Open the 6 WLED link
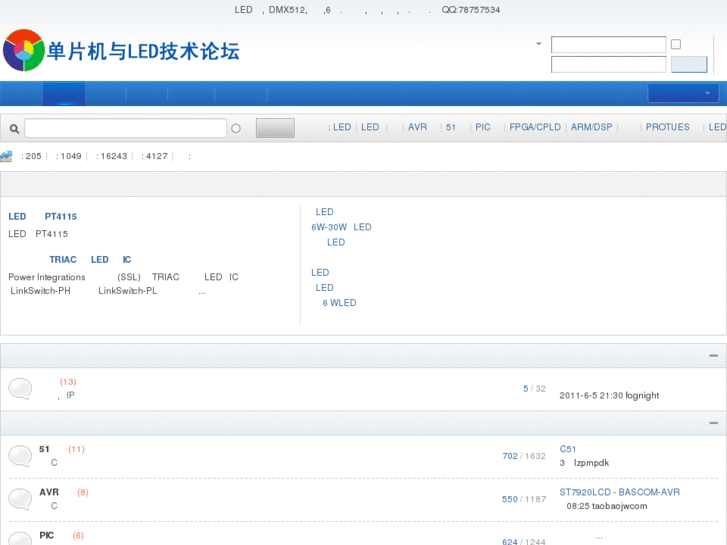 click(339, 303)
